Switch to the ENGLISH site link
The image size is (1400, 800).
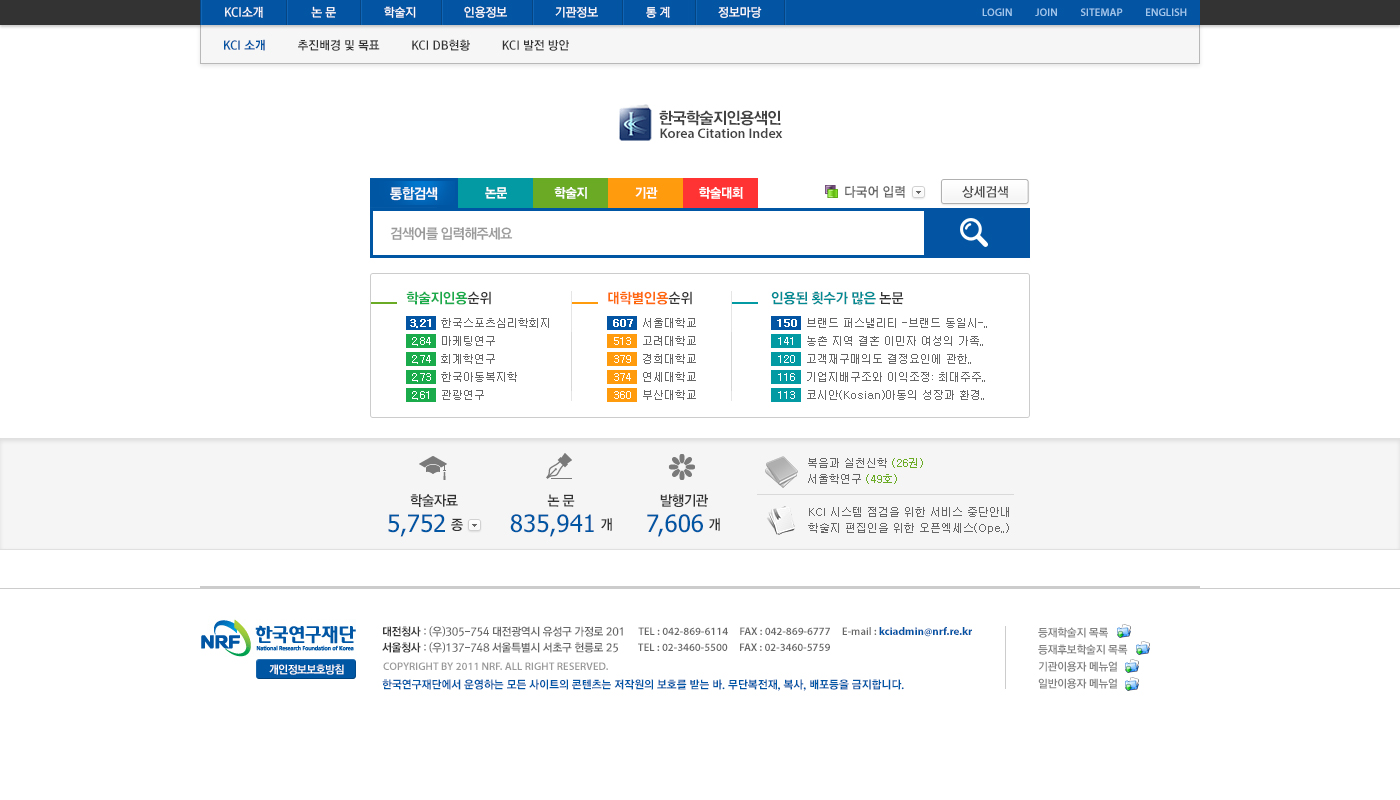[x=1166, y=12]
